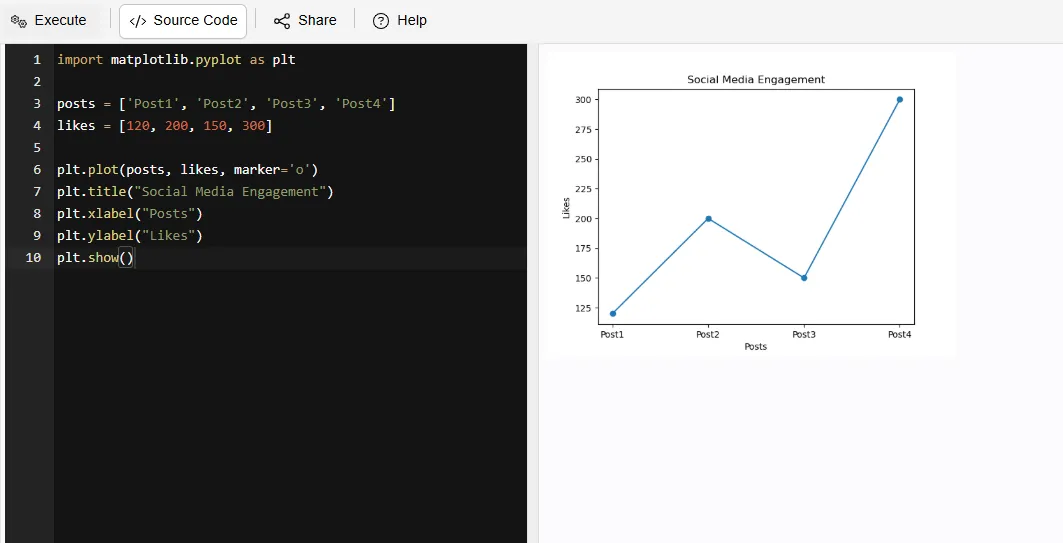Click the Post4 x-axis tick label

[x=900, y=334]
